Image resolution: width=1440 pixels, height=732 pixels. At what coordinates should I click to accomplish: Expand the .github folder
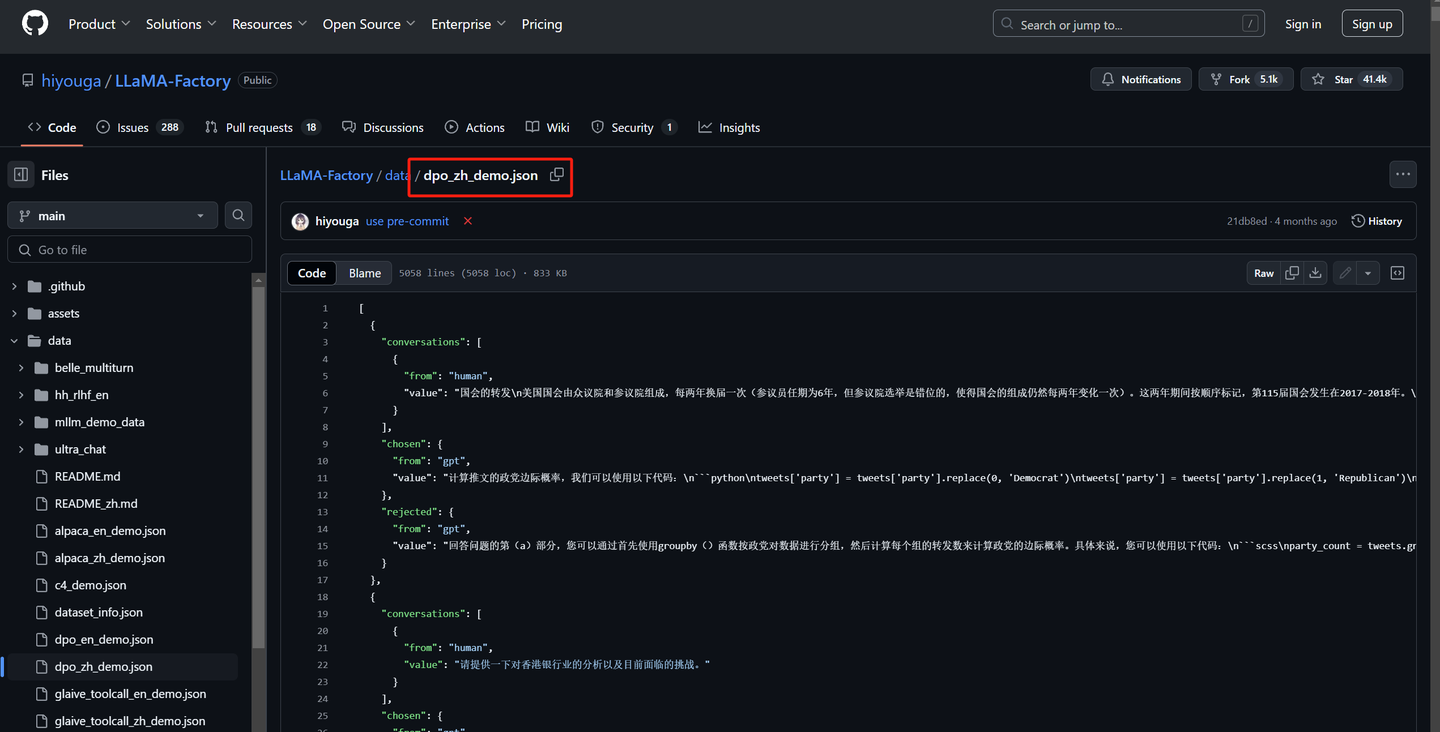[14, 286]
